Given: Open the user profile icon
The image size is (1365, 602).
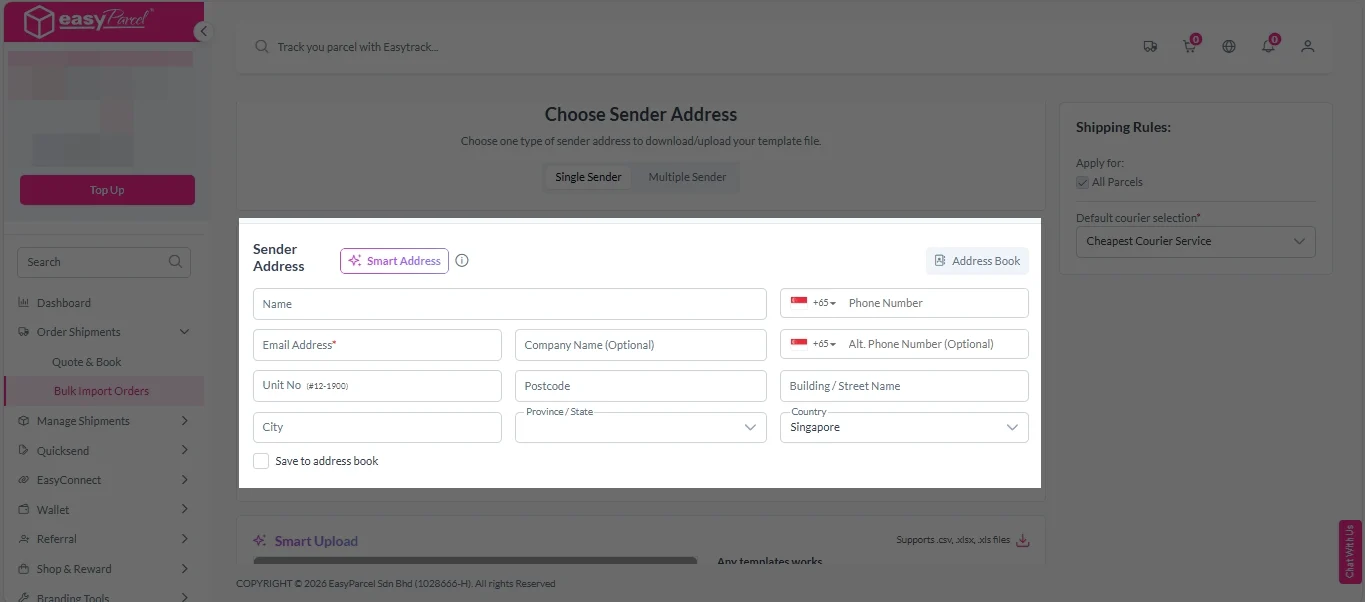Looking at the screenshot, I should (1307, 46).
